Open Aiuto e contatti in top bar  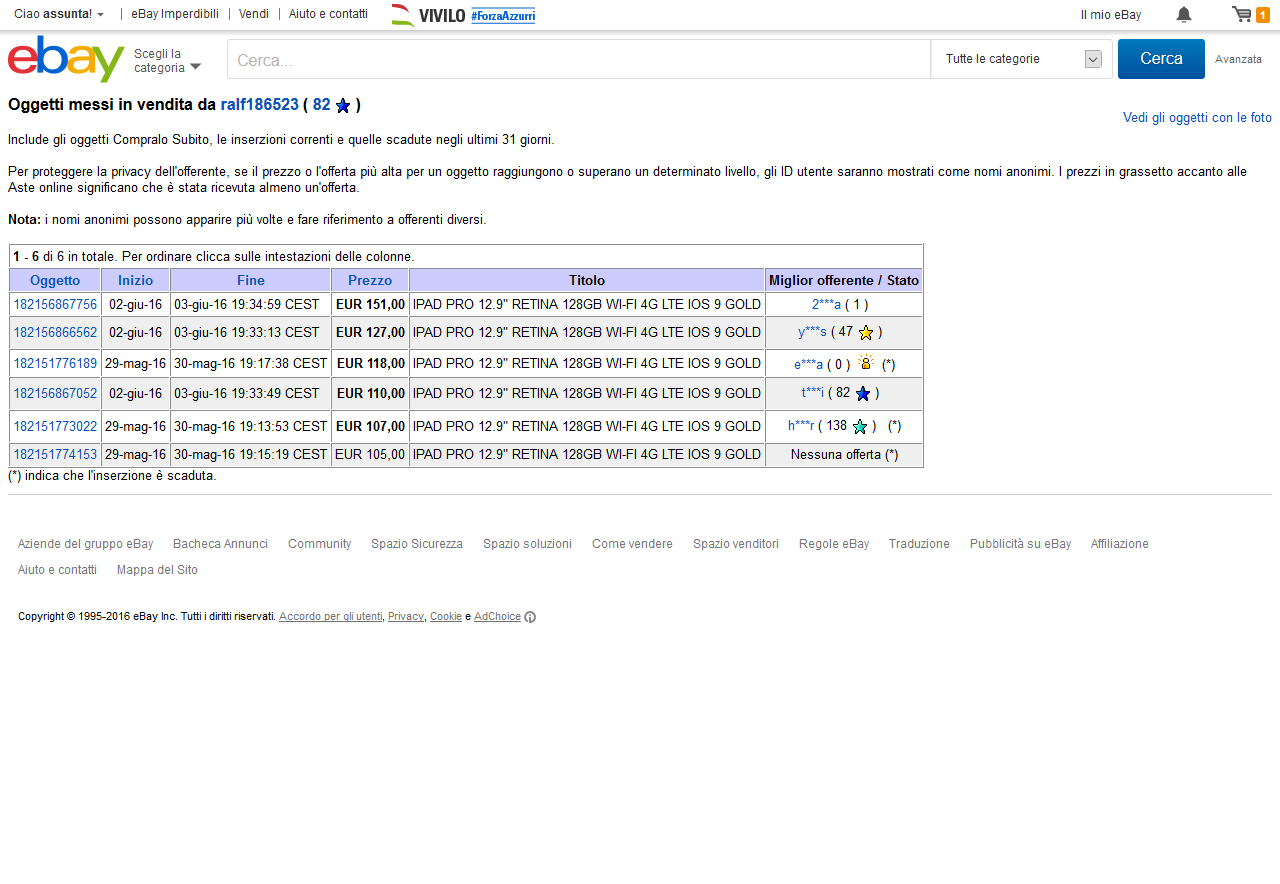[328, 14]
